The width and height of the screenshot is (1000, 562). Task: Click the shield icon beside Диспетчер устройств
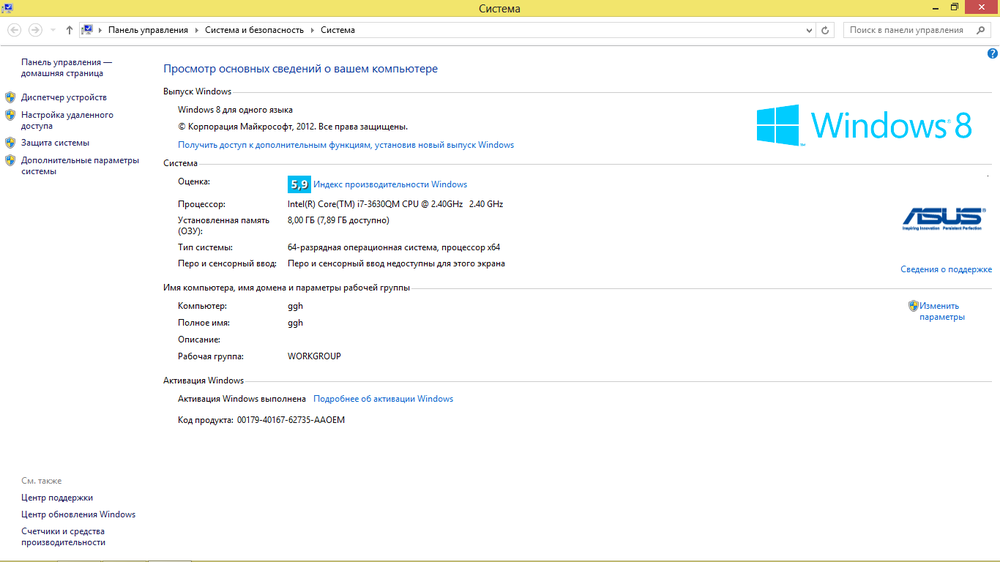tap(10, 98)
